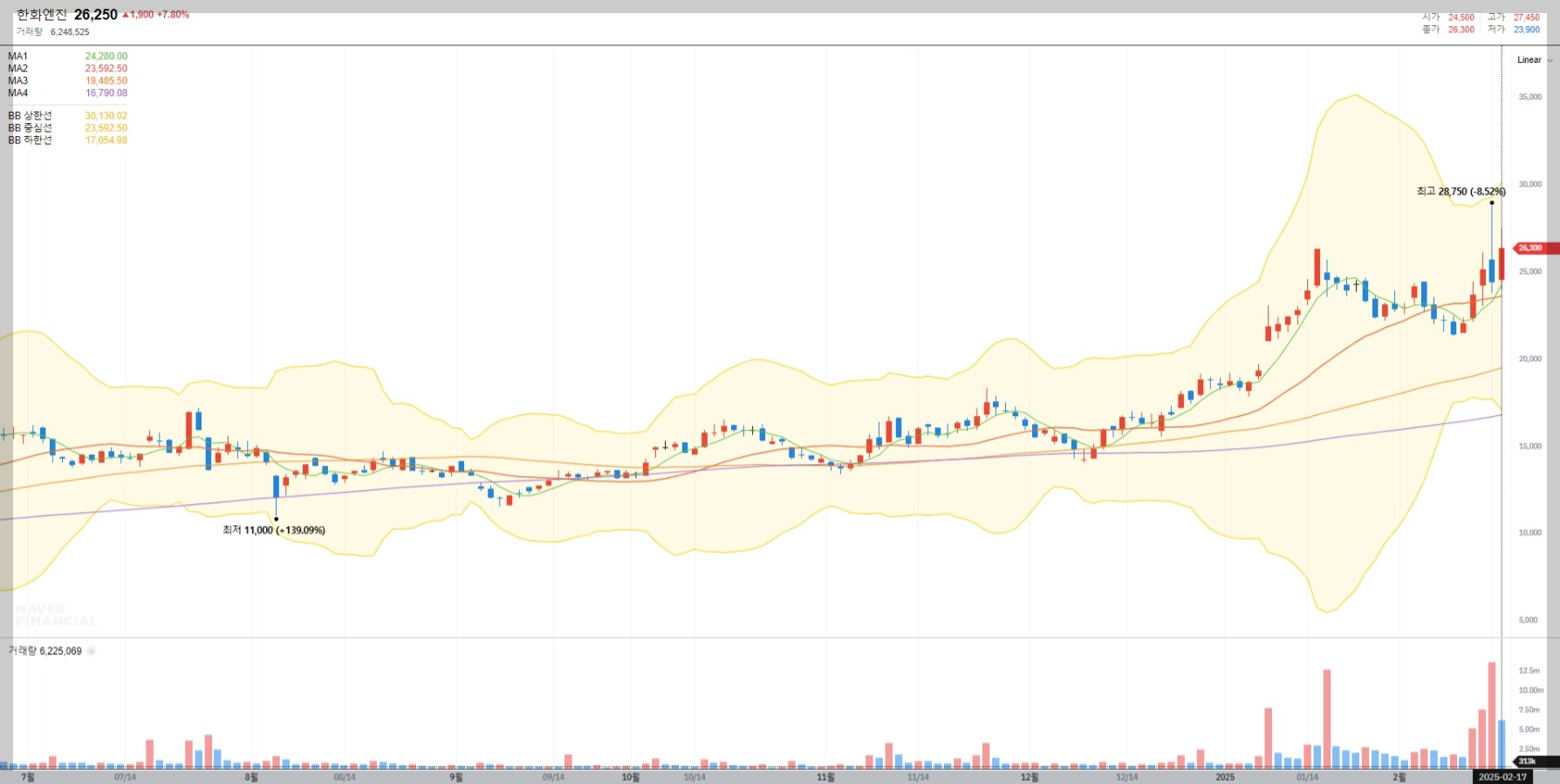Click the 35,000 price axis label
This screenshot has height=784, width=1560.
click(x=1529, y=98)
